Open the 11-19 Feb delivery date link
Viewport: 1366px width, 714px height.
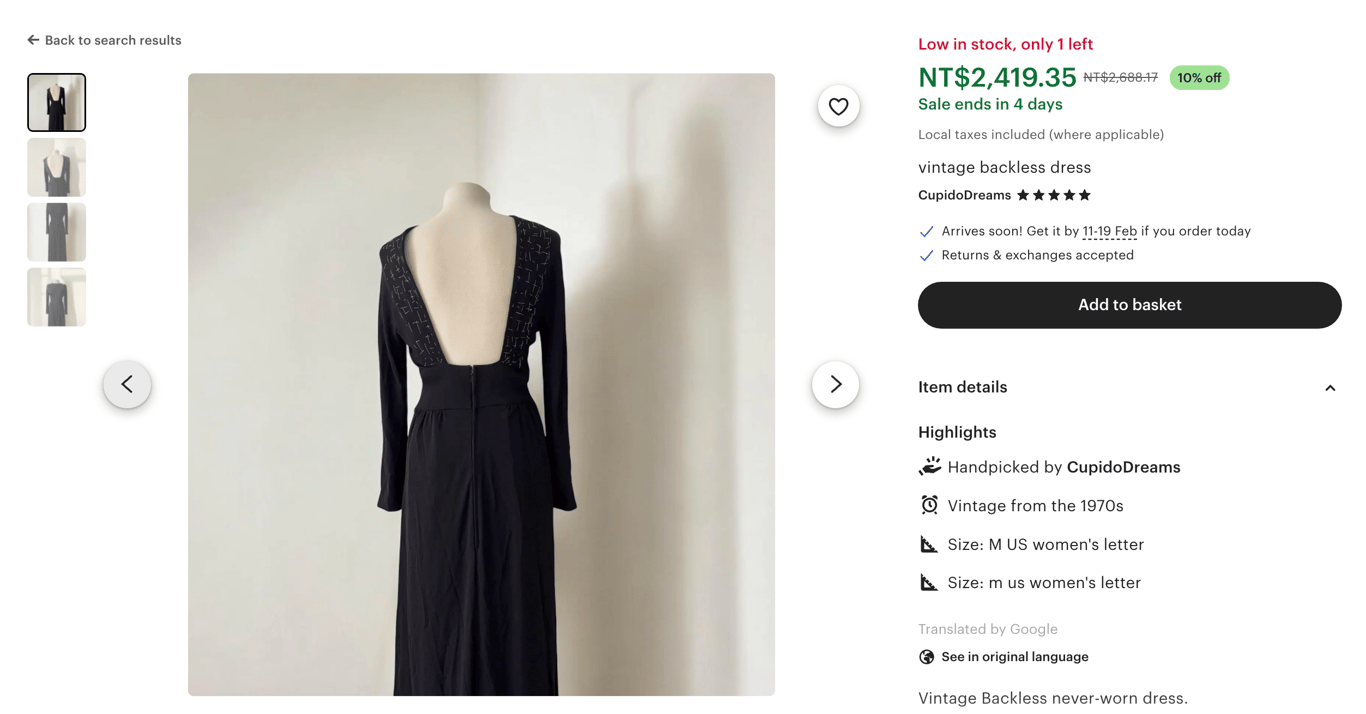pos(1110,231)
